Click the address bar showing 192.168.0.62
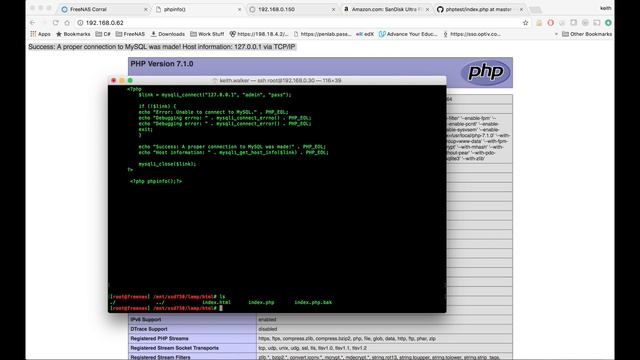This screenshot has height=360, width=640. coord(300,23)
